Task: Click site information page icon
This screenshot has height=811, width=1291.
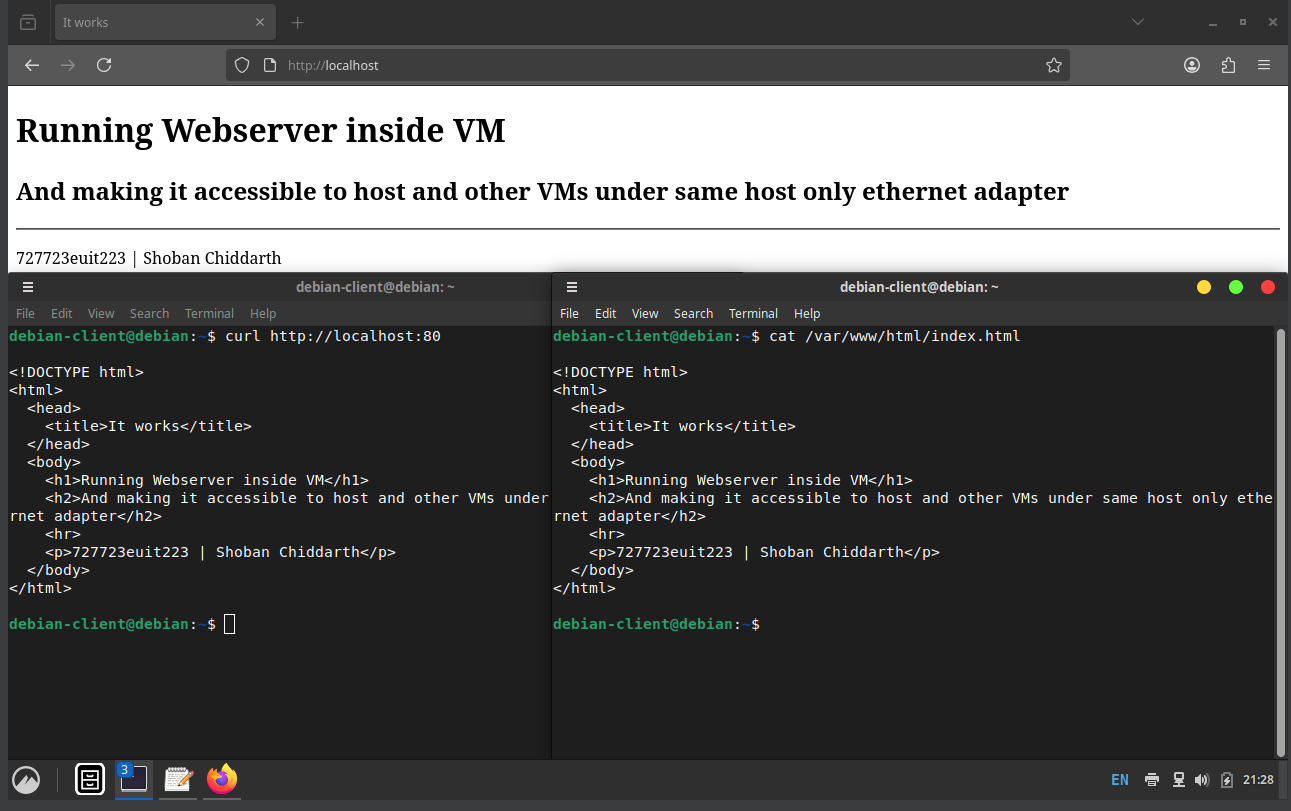Action: point(269,65)
